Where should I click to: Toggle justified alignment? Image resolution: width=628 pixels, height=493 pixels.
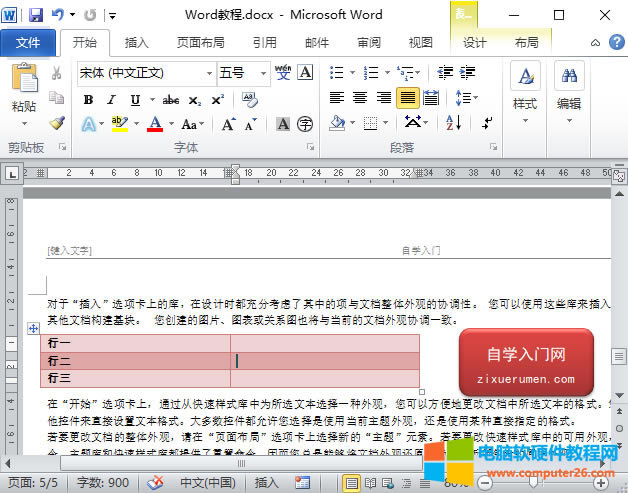[x=408, y=98]
